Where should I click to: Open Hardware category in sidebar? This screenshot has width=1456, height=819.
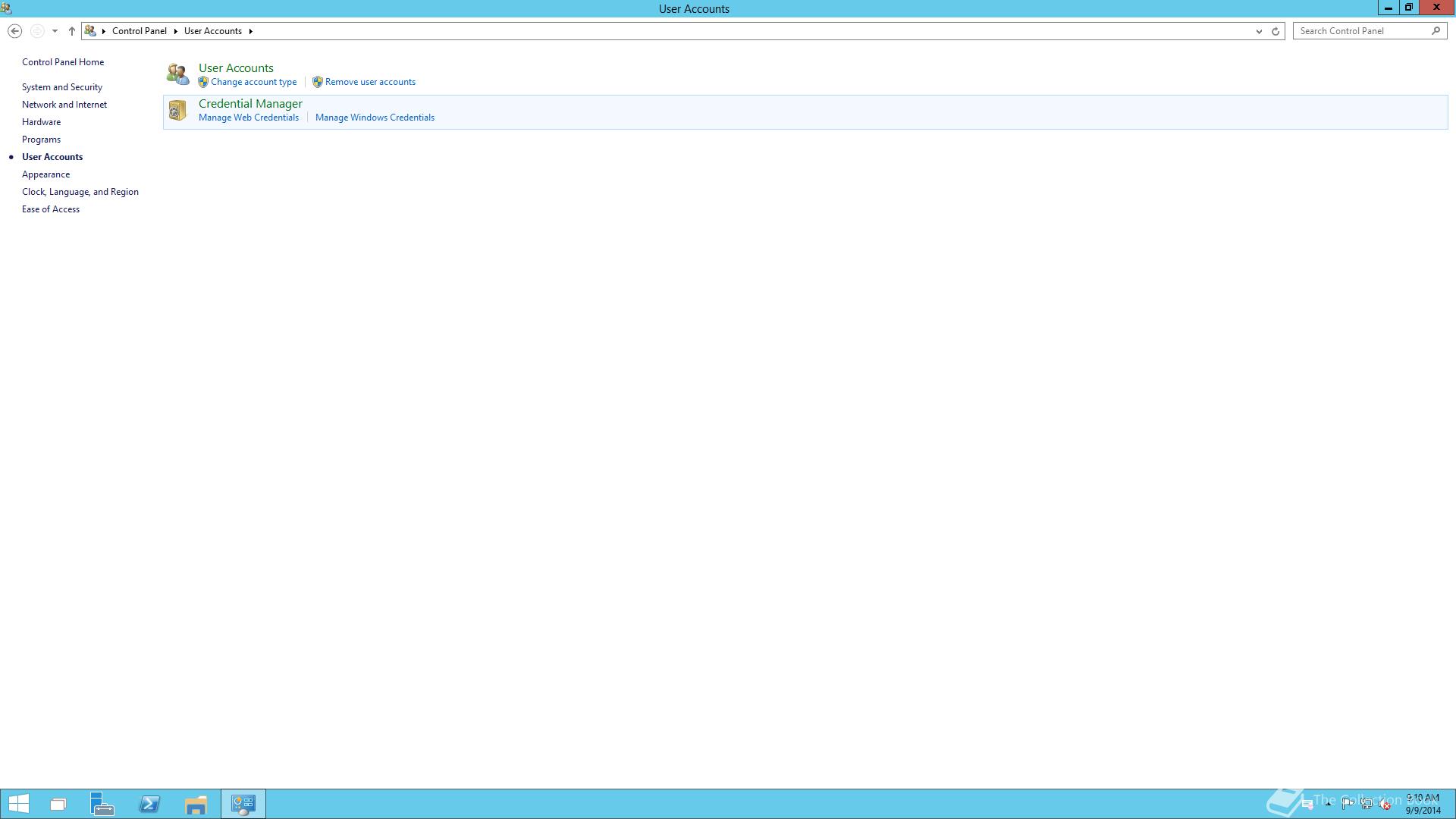(42, 122)
